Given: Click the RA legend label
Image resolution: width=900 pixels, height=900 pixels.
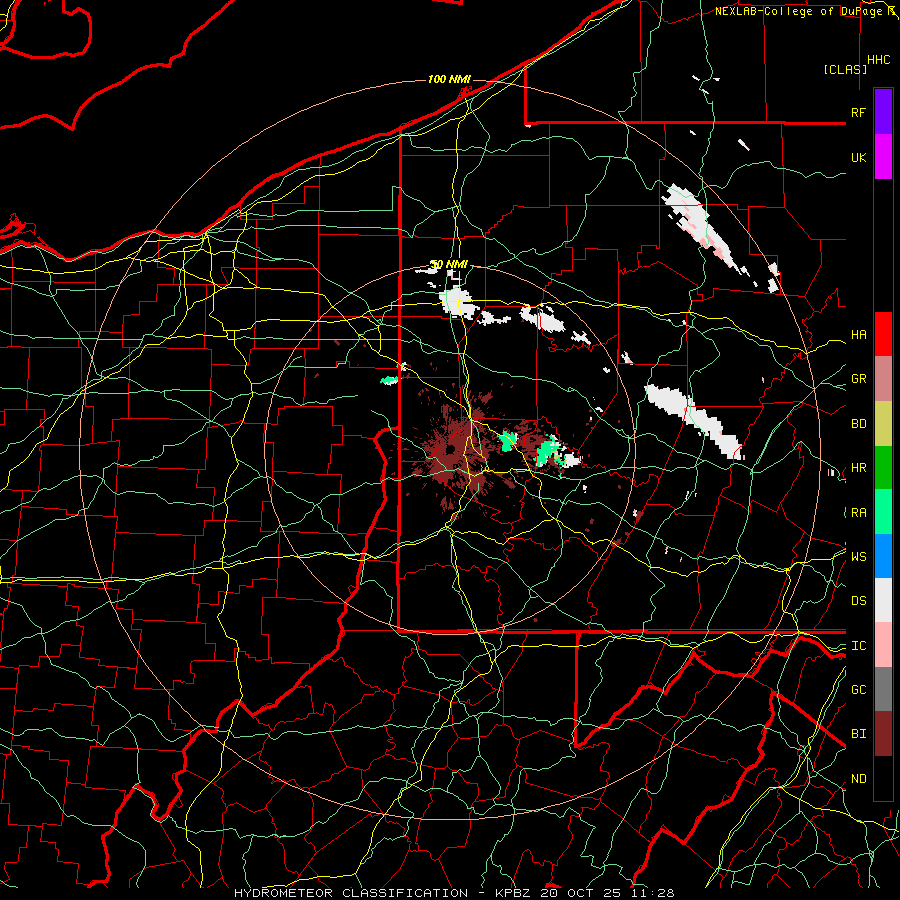Looking at the screenshot, I should 858,512.
